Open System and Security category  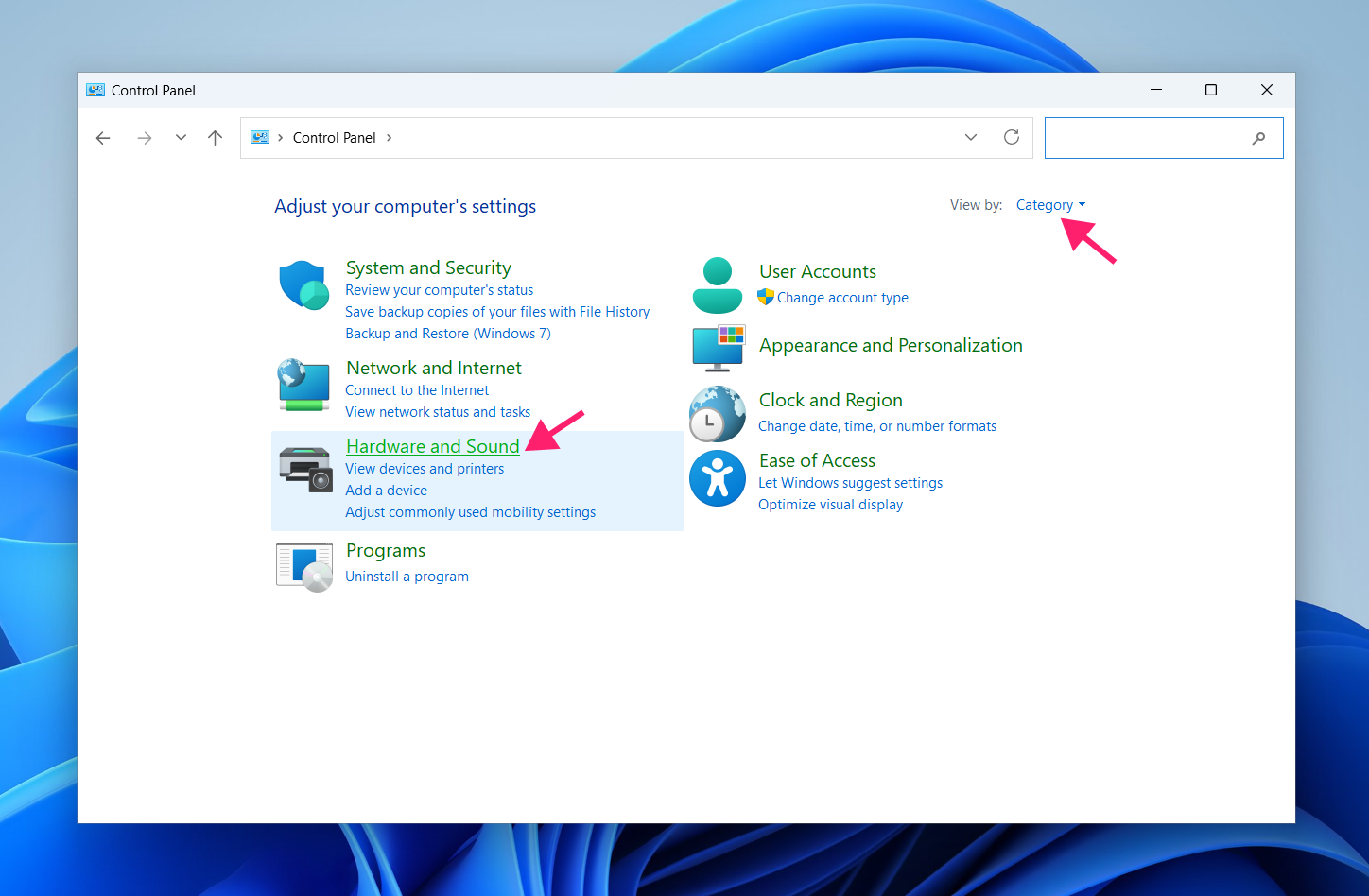coord(428,267)
